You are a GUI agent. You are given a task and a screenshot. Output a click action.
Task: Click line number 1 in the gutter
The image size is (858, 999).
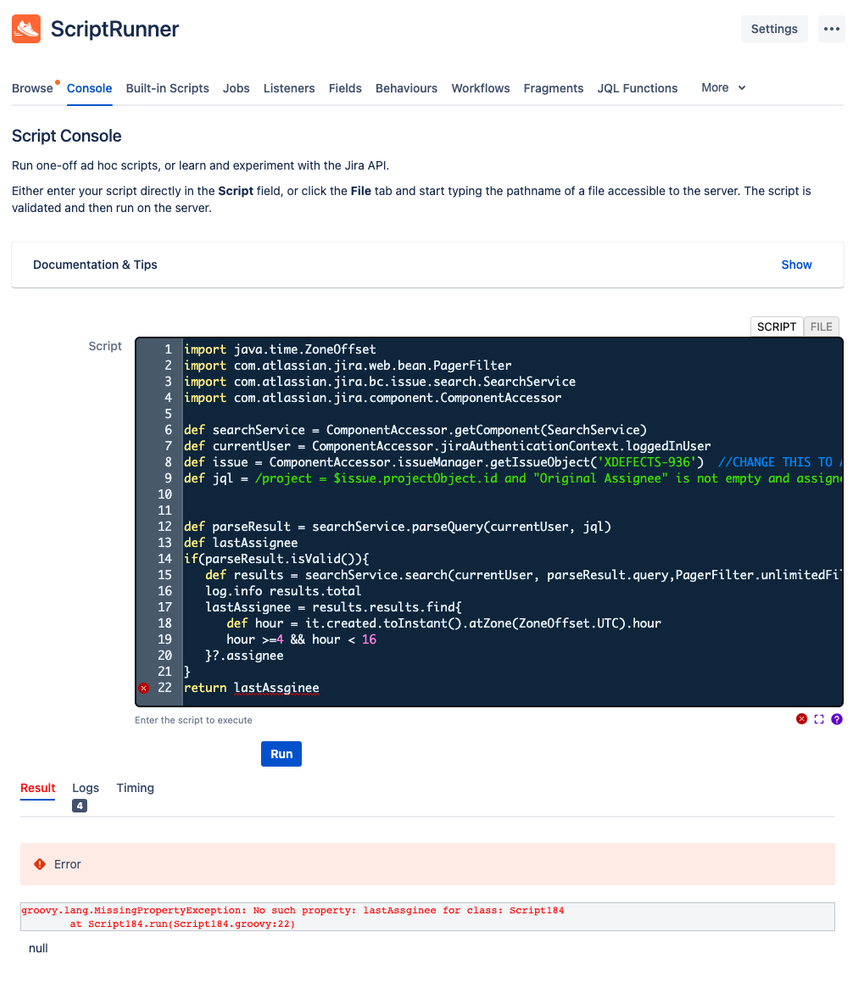pos(168,349)
